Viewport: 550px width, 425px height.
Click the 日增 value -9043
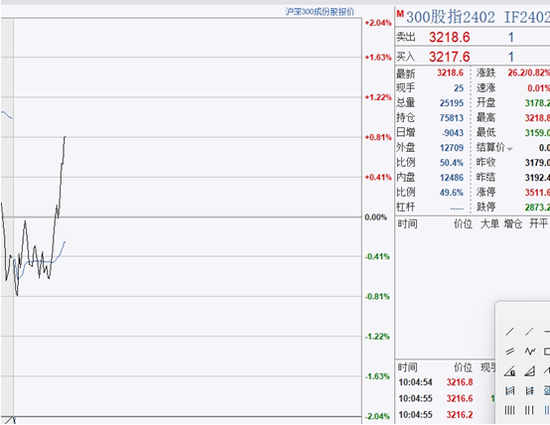coord(452,133)
